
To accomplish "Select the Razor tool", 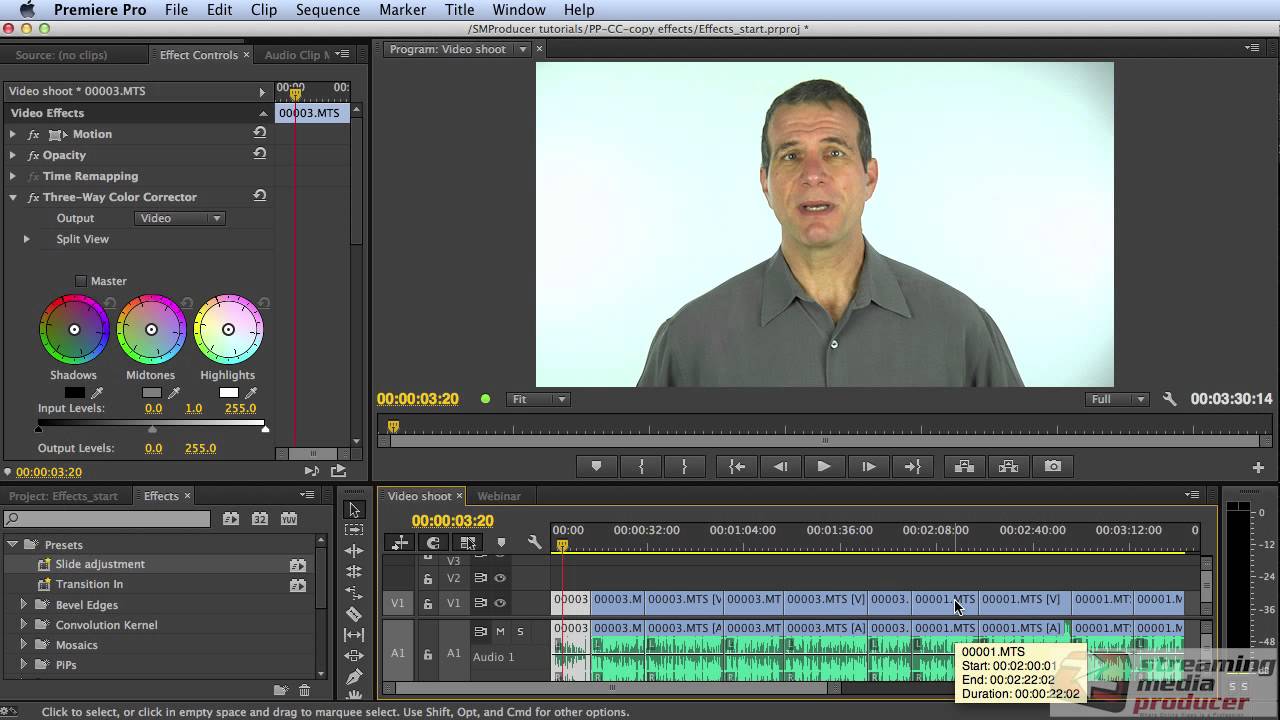I will (354, 614).
